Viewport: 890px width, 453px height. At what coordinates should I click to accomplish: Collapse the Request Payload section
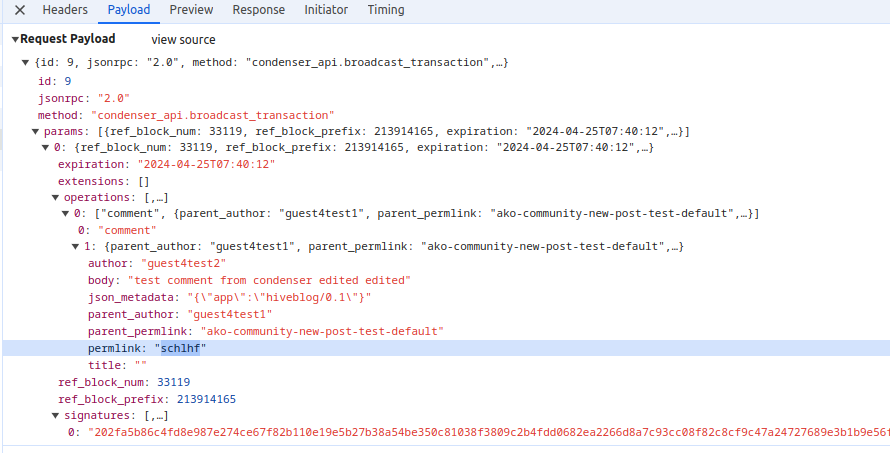[x=15, y=39]
